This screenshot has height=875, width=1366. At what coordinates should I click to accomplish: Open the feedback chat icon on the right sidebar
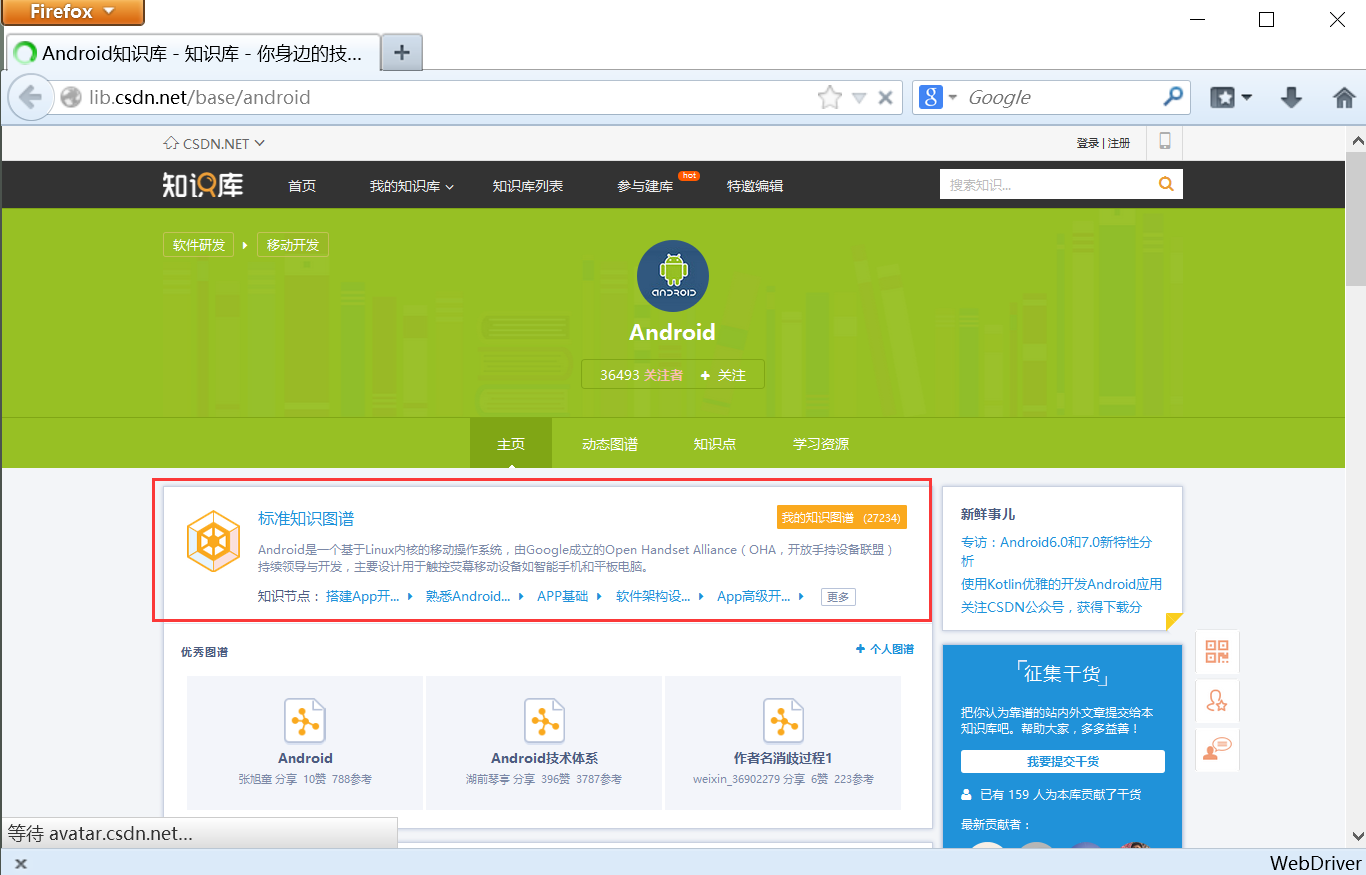tap(1217, 750)
